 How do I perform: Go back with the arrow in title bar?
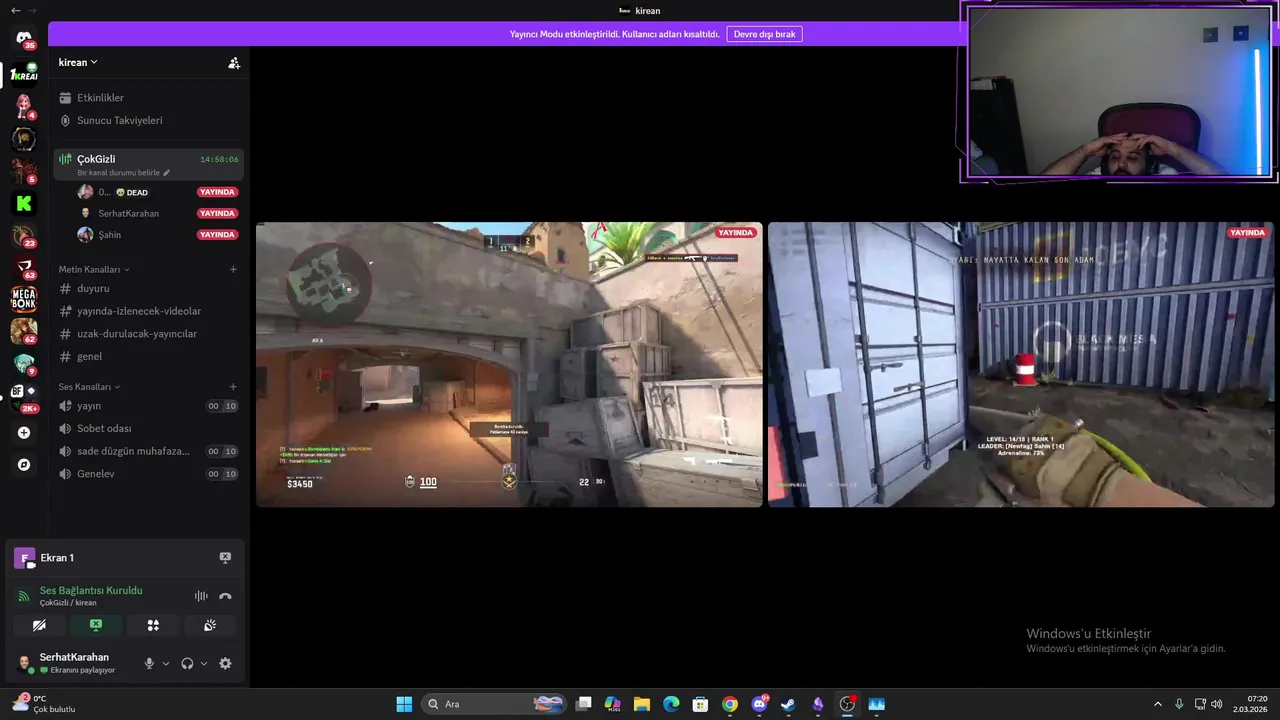tap(15, 10)
